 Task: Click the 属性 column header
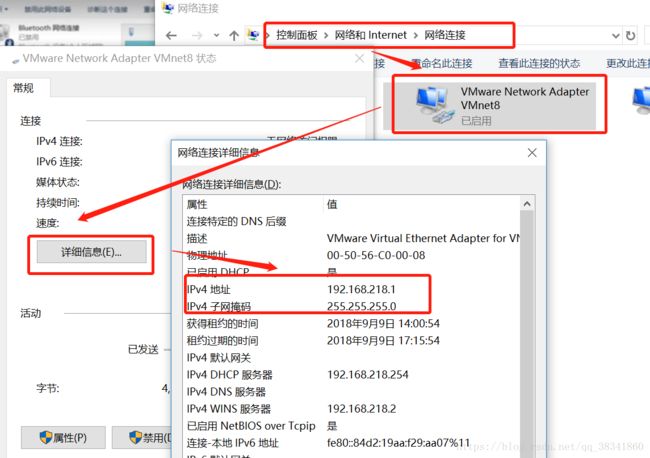click(x=253, y=204)
